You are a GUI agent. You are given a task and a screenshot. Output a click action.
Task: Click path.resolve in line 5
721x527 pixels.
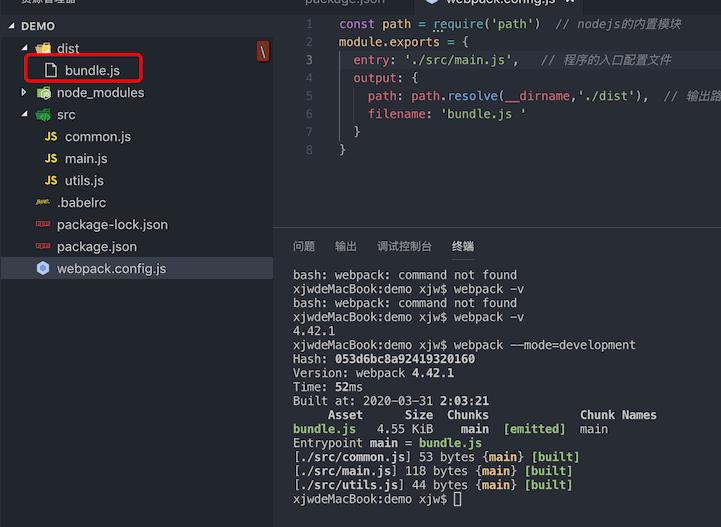coord(454,96)
